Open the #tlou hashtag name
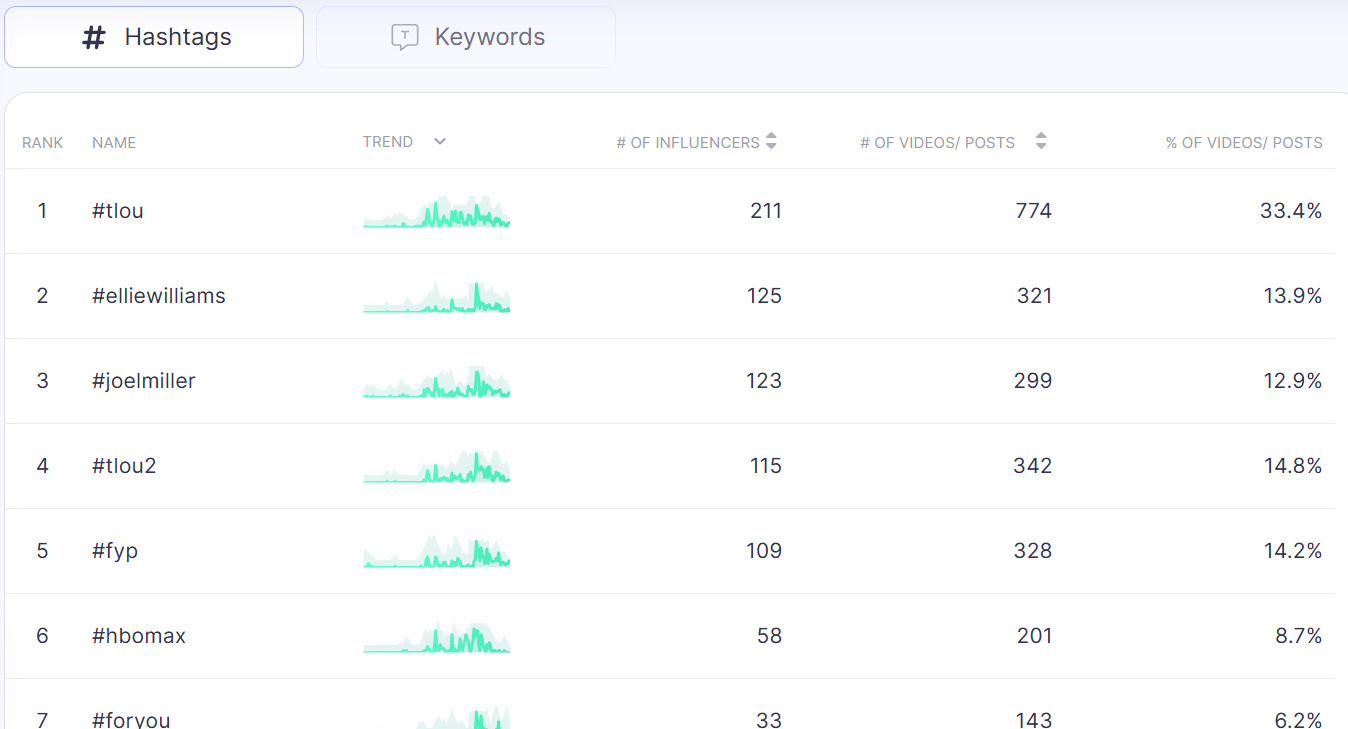 pyautogui.click(x=118, y=211)
